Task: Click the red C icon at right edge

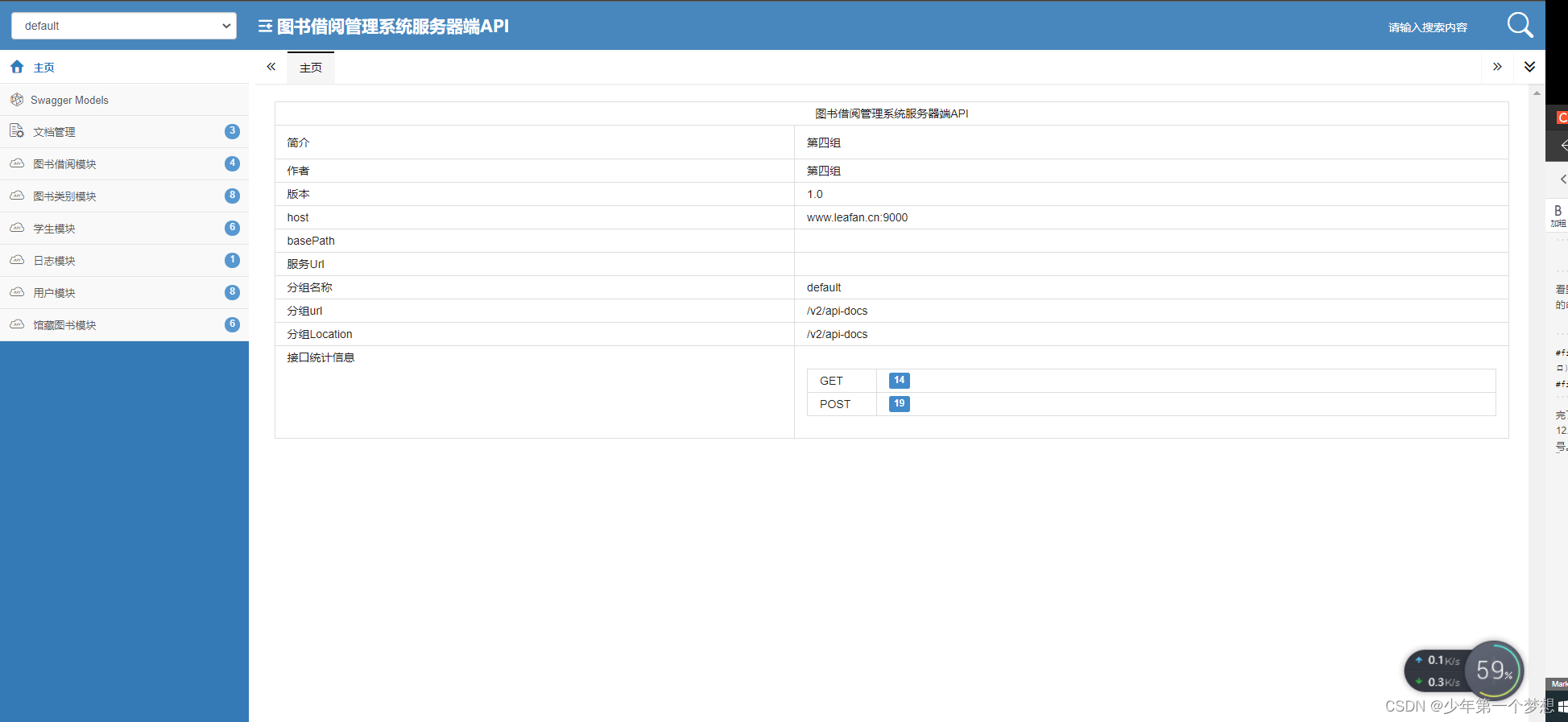Action: click(x=1562, y=118)
